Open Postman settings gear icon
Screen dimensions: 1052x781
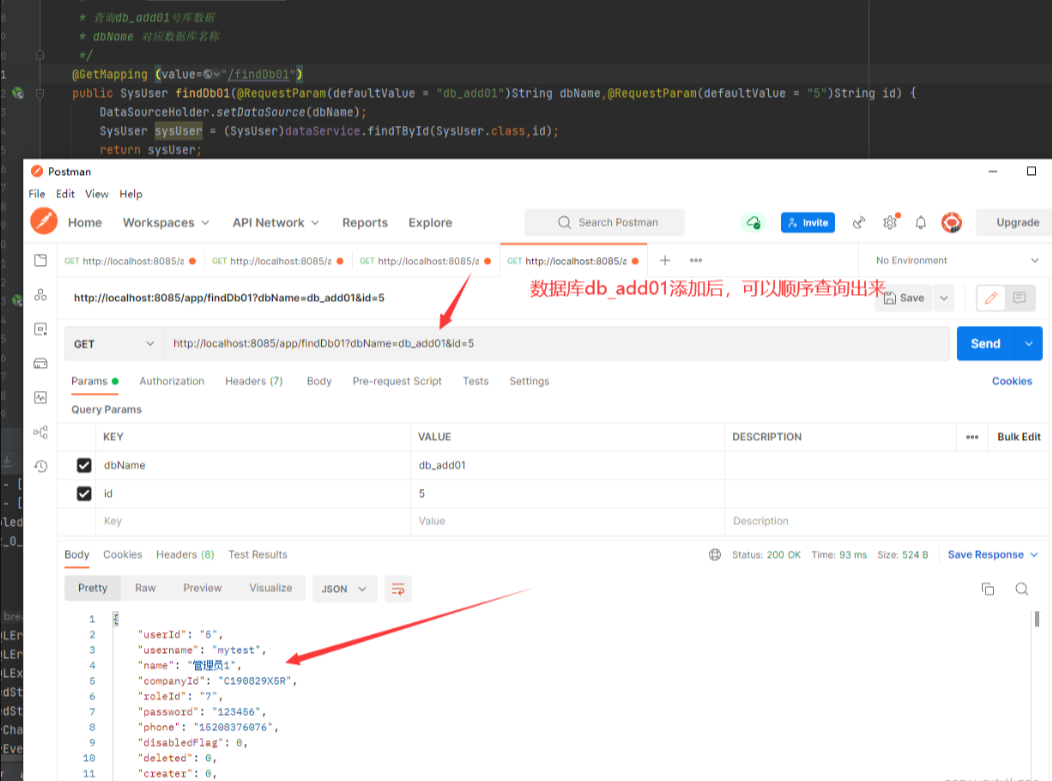(890, 222)
